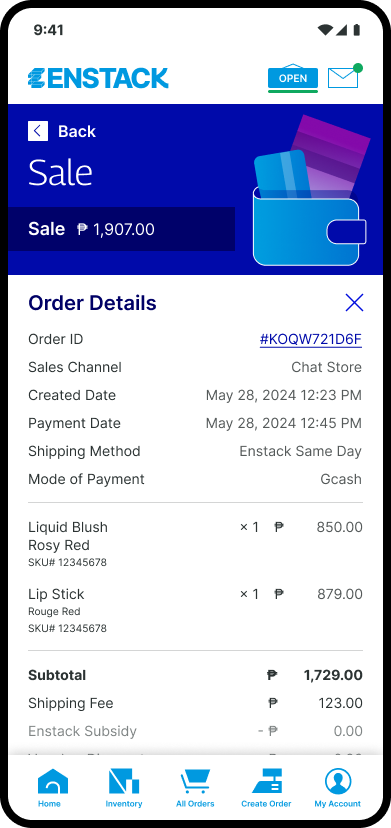Open order ID #KOQW721D6F link
The height and width of the screenshot is (828, 391).
pyautogui.click(x=311, y=339)
